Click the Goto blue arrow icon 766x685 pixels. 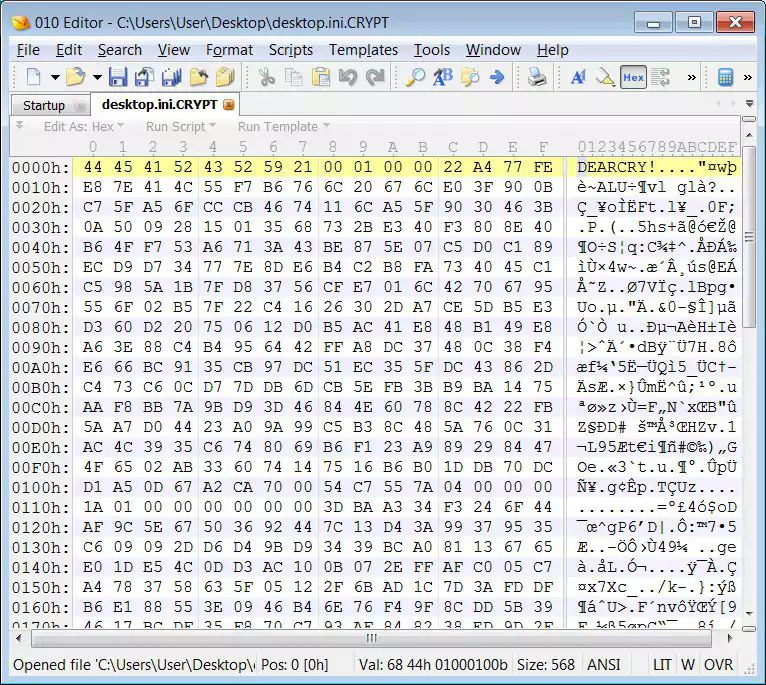coord(497,77)
